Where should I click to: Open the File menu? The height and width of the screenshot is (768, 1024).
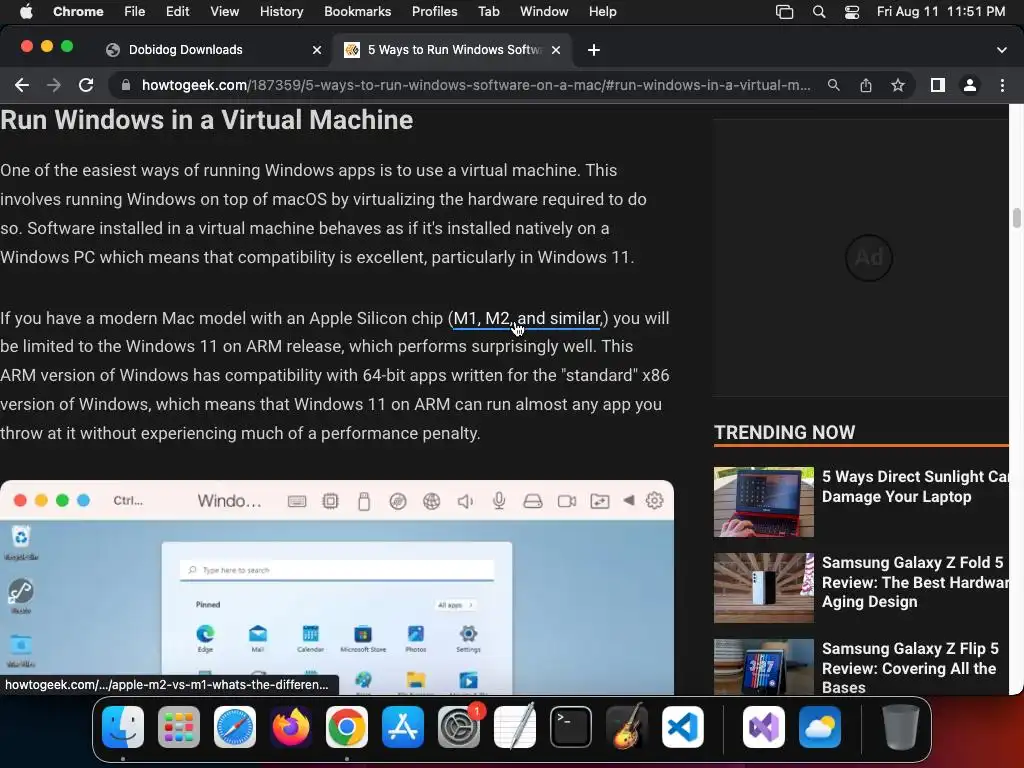(135, 11)
